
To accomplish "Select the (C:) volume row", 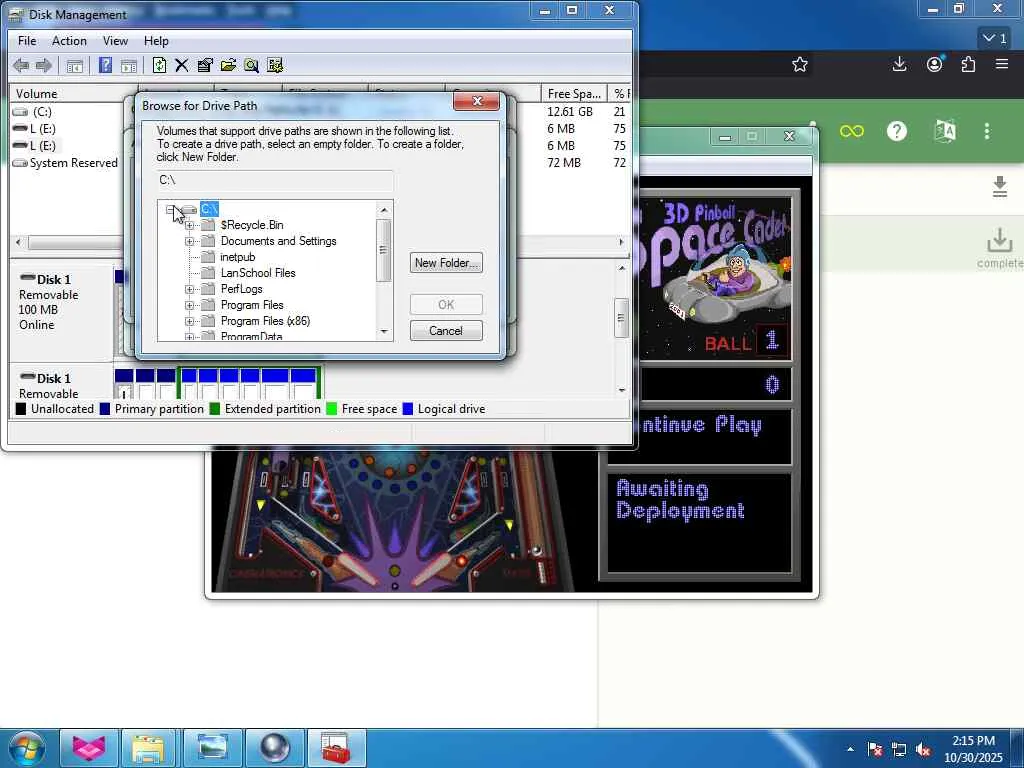I will [x=42, y=112].
